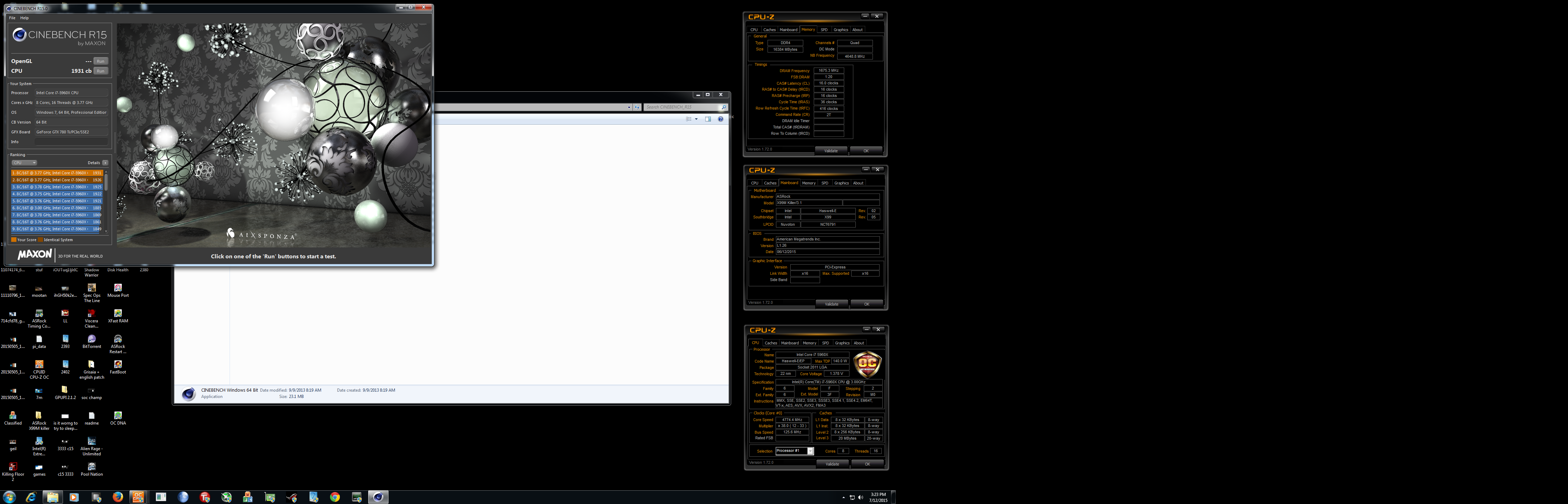Open the Mouse Port desktop icon

(x=118, y=290)
